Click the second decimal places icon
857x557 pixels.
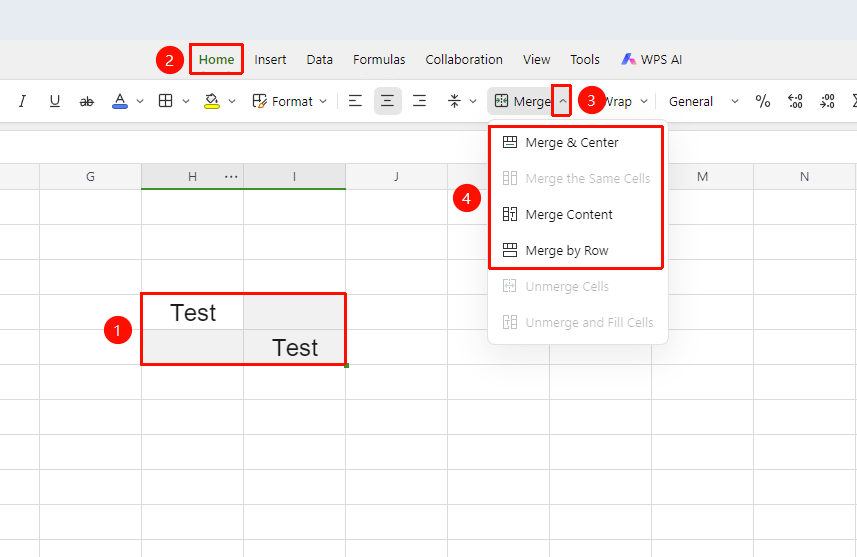click(x=827, y=101)
